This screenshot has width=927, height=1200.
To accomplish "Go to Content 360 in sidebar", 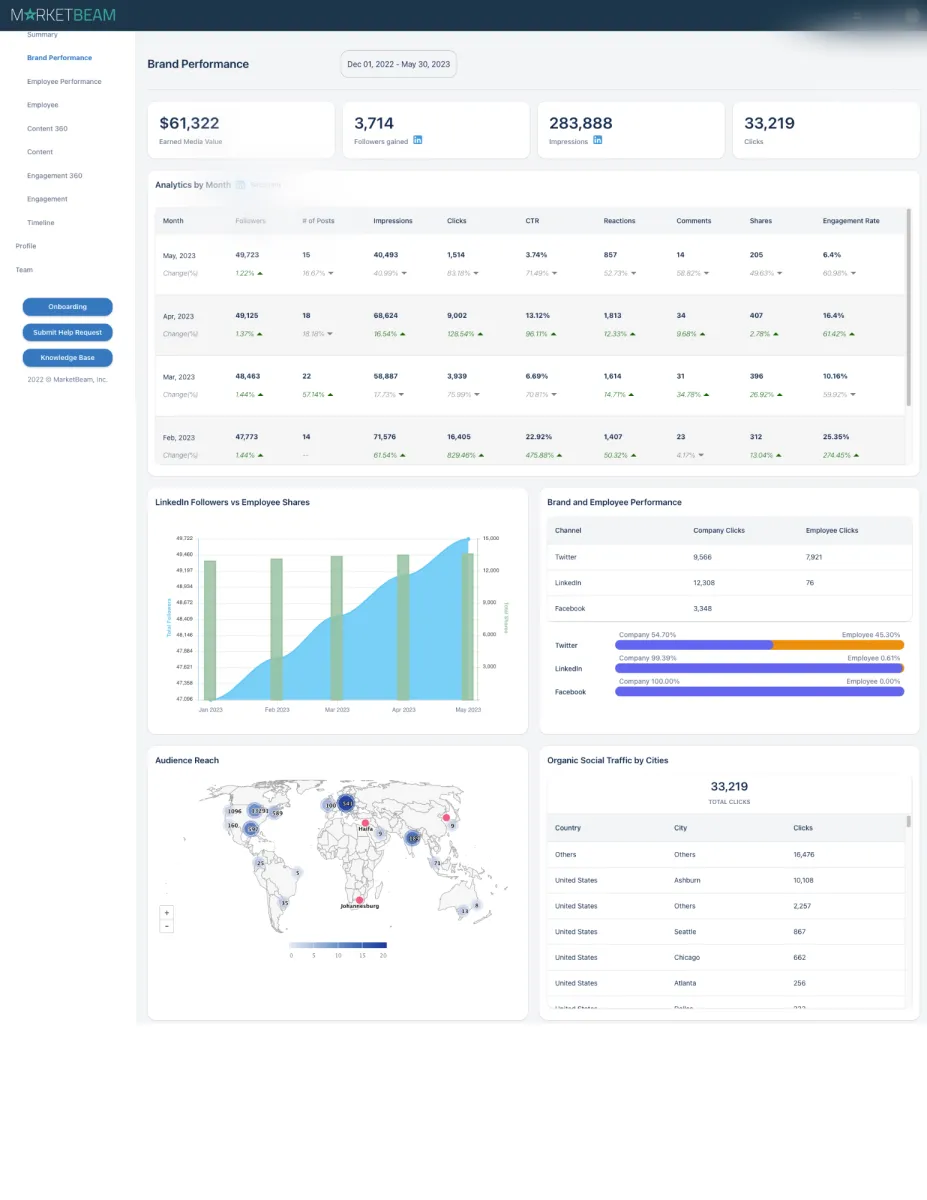I will (47, 129).
